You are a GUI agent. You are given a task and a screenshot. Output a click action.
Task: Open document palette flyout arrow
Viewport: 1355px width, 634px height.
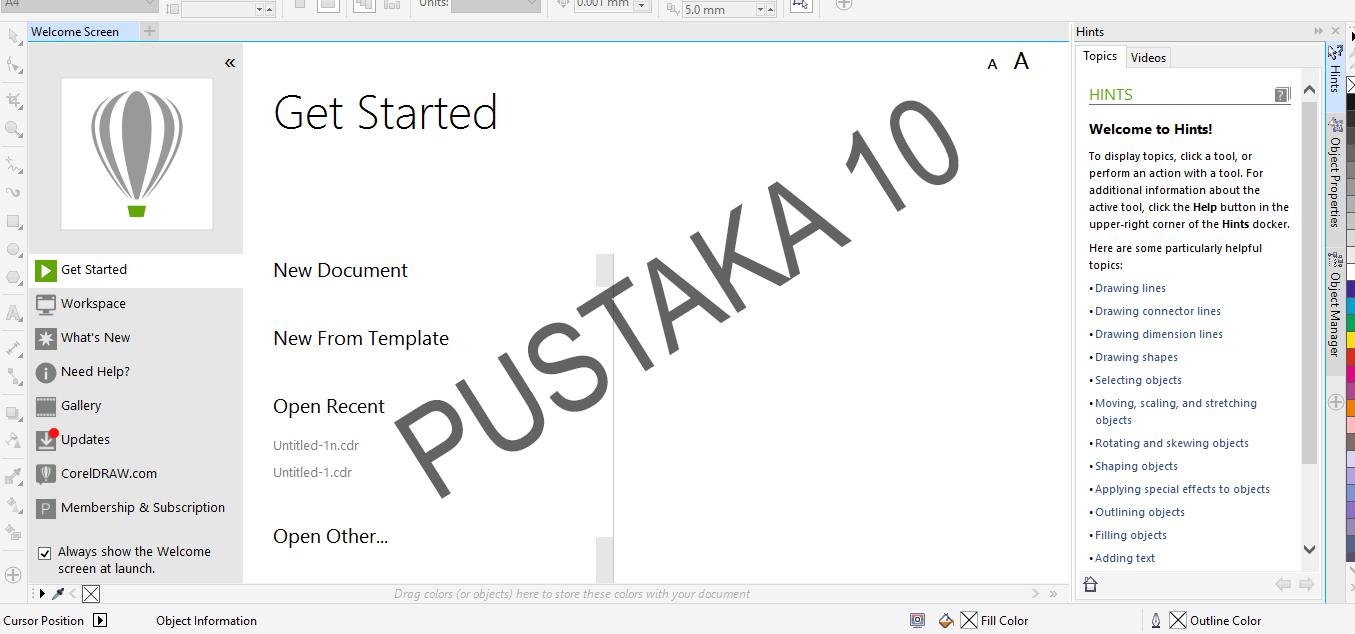[x=42, y=594]
